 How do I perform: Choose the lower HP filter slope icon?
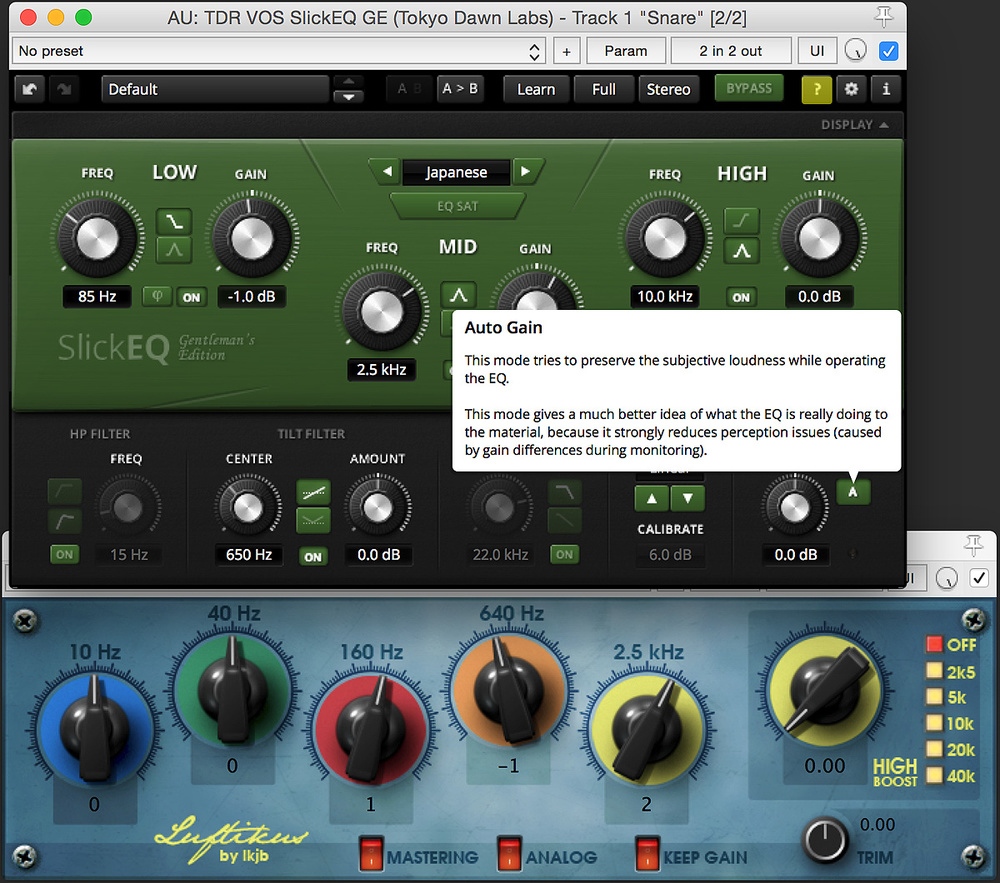64,521
